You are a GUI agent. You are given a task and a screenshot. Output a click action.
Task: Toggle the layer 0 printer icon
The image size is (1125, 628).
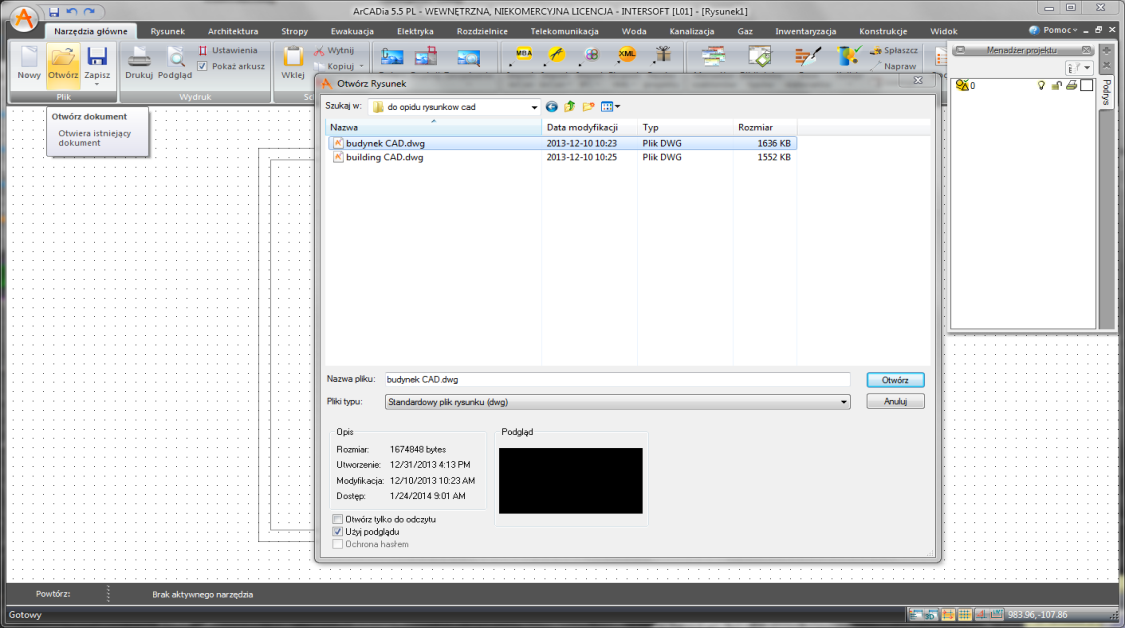[x=1071, y=85]
